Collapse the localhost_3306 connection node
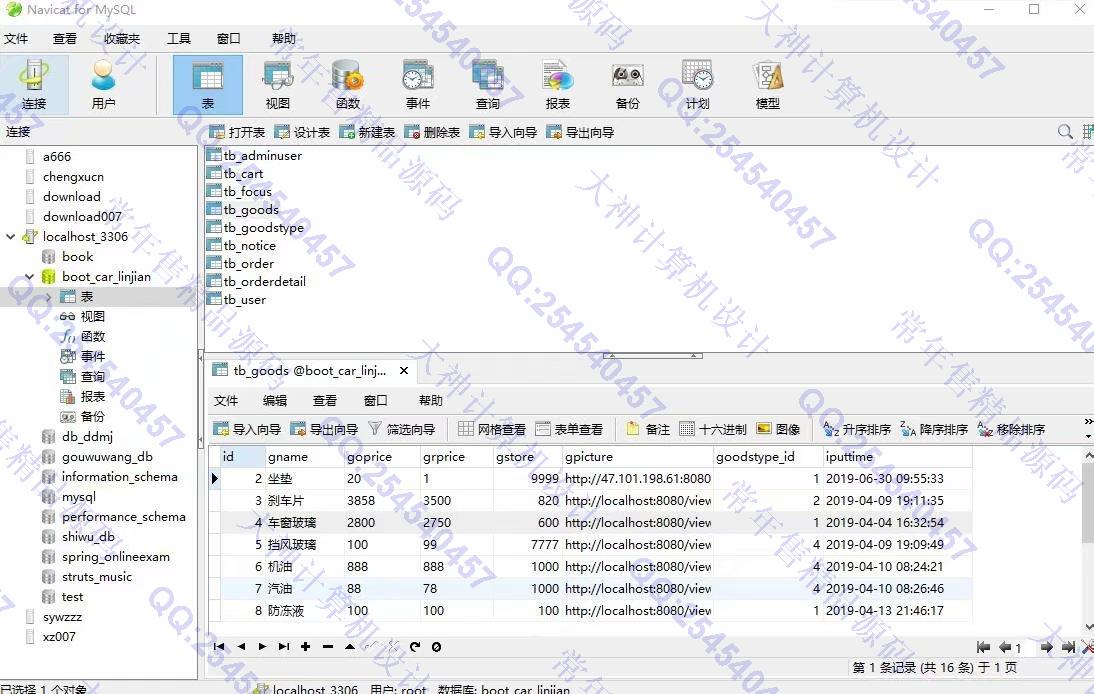The width and height of the screenshot is (1094, 694). coord(11,237)
